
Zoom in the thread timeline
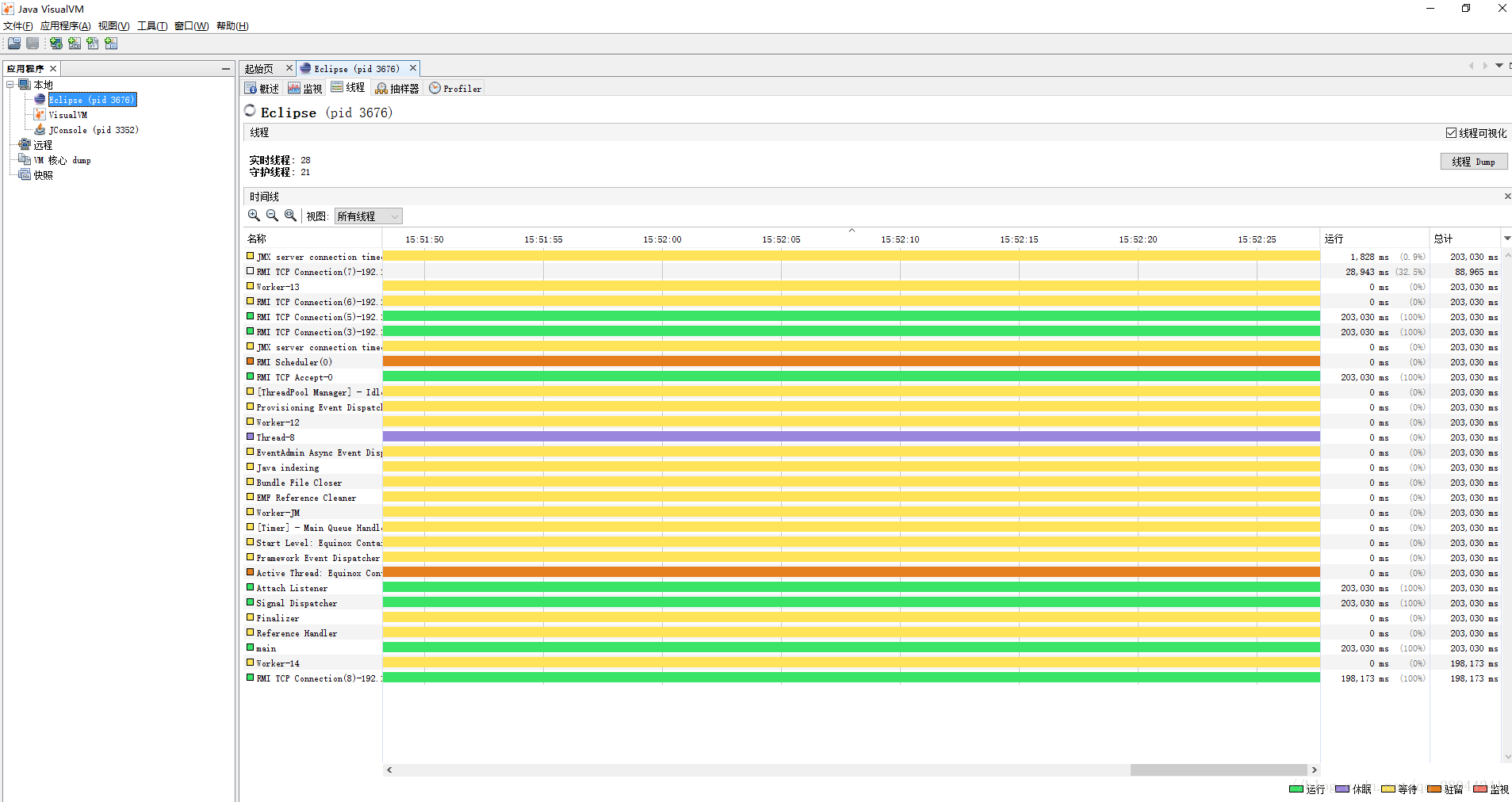point(254,216)
